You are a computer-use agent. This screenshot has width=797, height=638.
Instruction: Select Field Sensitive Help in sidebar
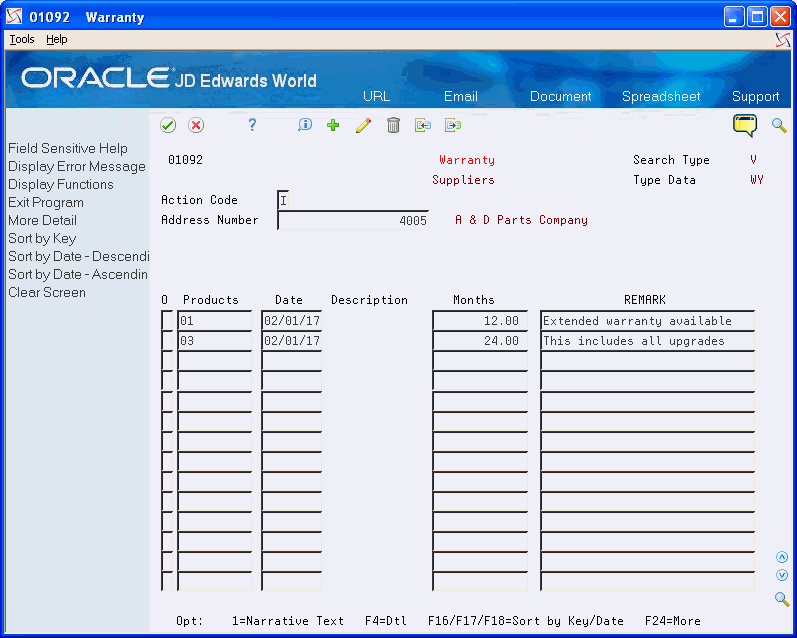coord(68,148)
